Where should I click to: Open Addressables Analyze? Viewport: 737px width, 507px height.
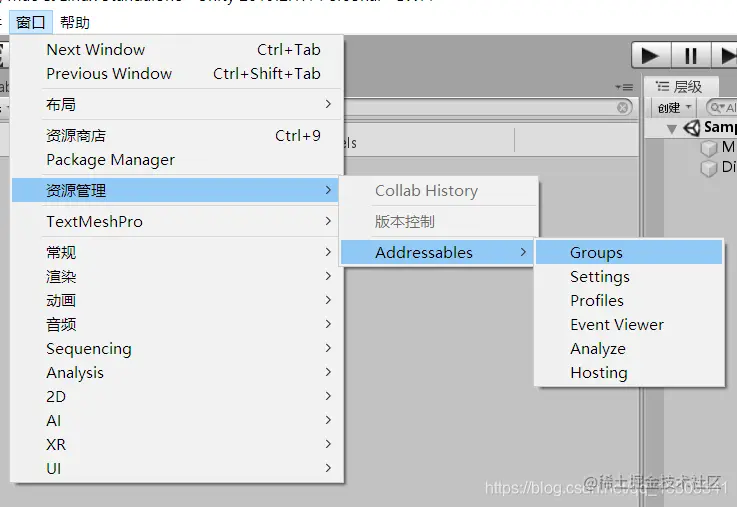(x=629, y=348)
